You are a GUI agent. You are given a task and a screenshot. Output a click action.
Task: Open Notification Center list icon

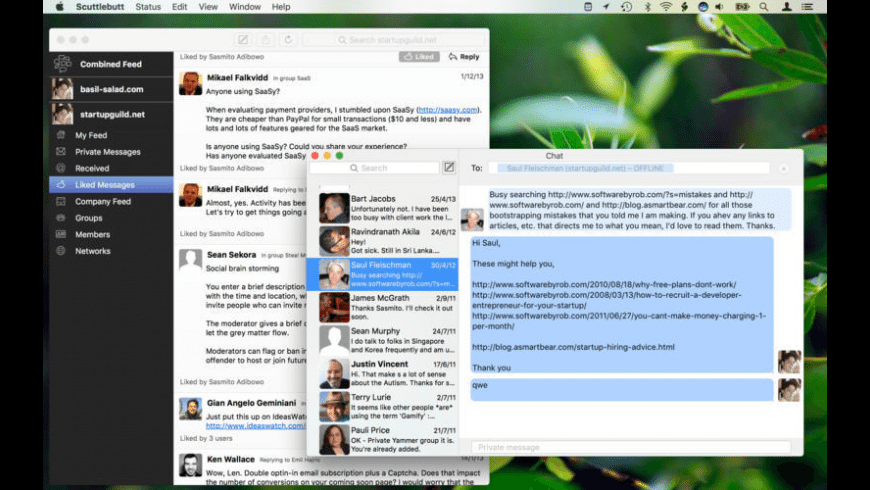pyautogui.click(x=807, y=7)
